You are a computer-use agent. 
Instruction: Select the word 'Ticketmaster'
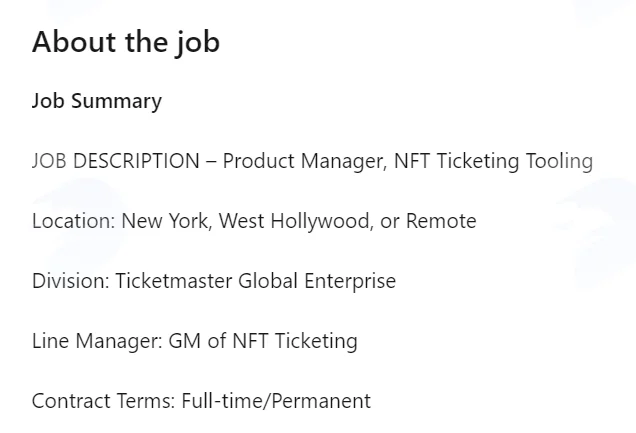tap(174, 281)
